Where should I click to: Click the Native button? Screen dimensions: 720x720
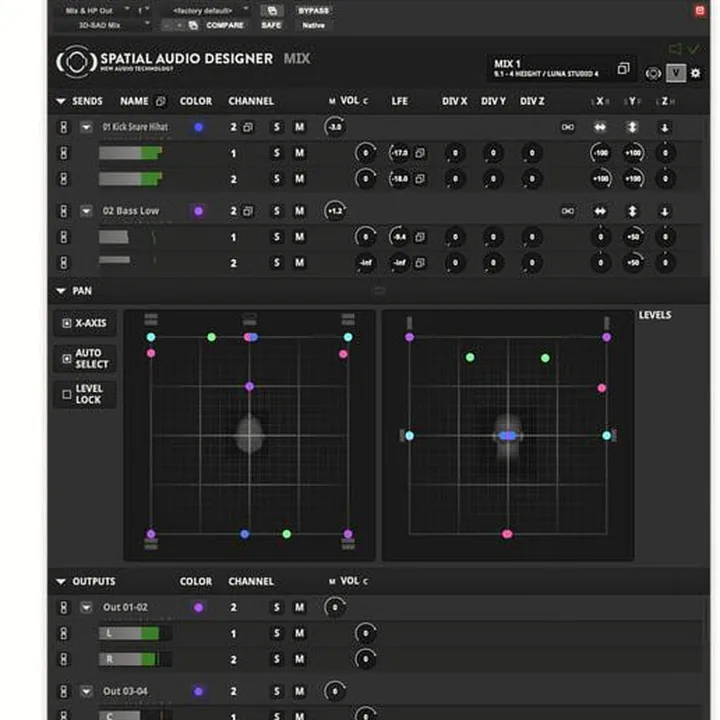pos(313,25)
